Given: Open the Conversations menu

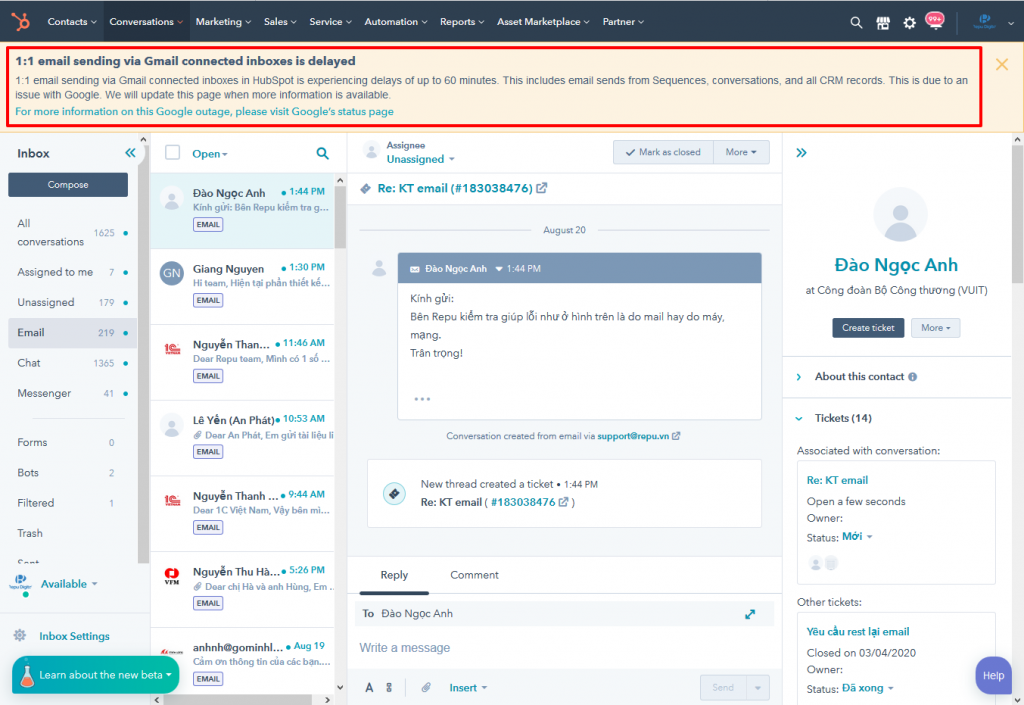Looking at the screenshot, I should coord(146,22).
